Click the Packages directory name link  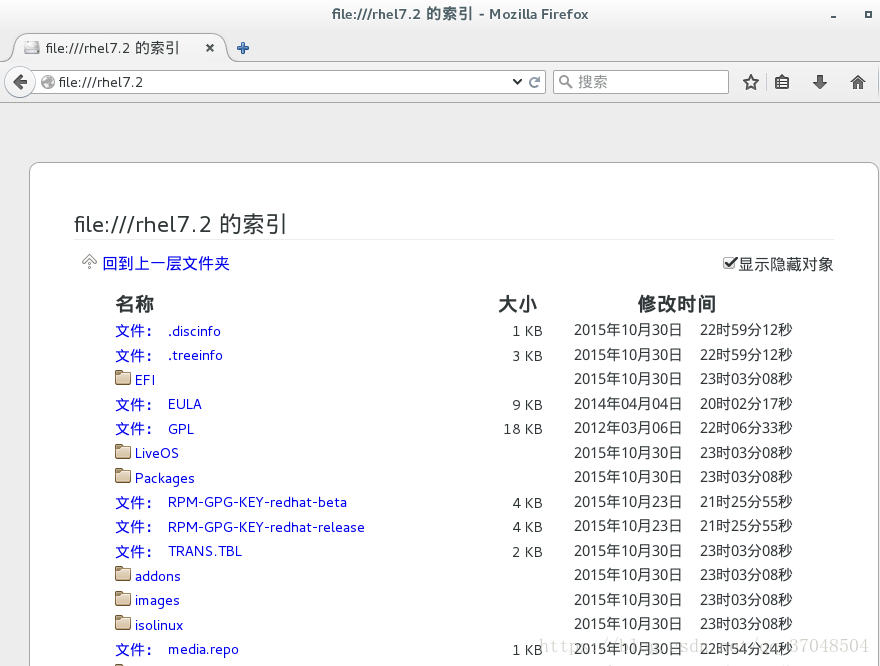(x=164, y=479)
